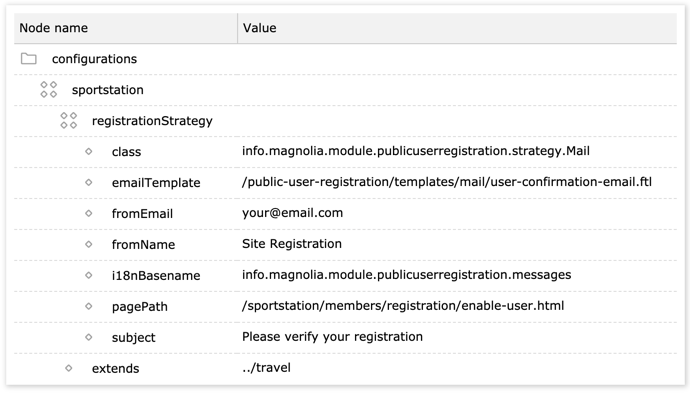The height and width of the screenshot is (394, 690).
Task: Click the enable-user.html path value
Action: pos(403,306)
